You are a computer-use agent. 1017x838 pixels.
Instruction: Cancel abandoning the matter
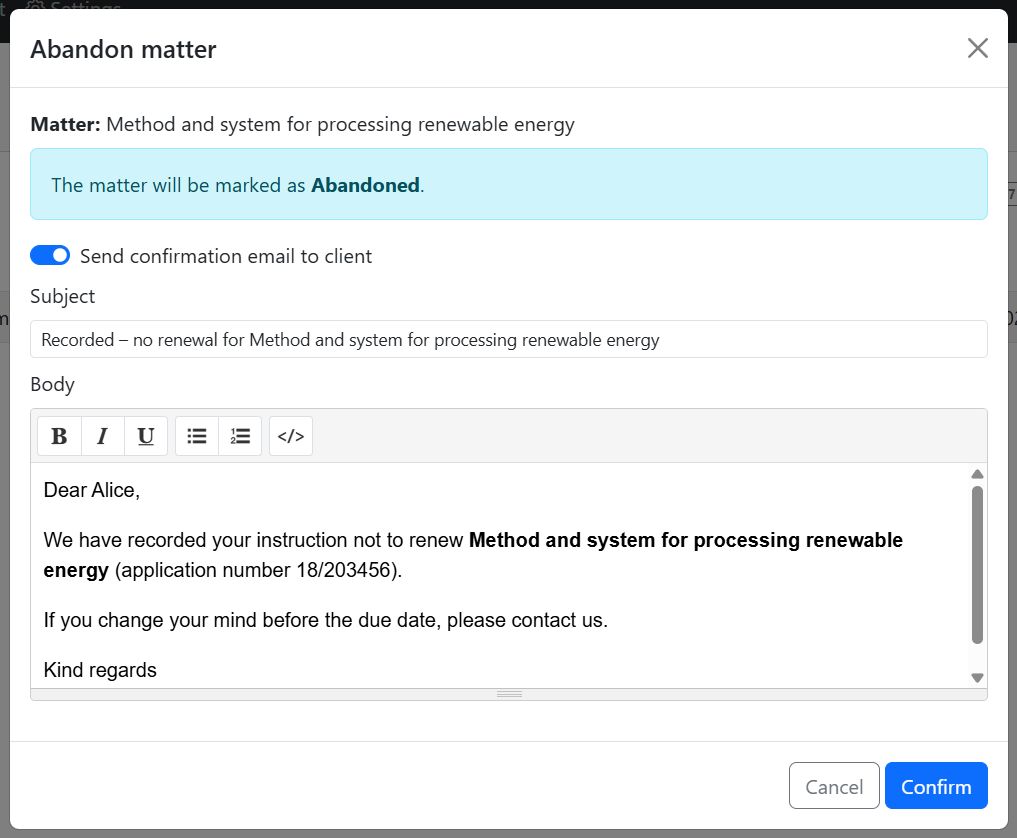click(833, 786)
